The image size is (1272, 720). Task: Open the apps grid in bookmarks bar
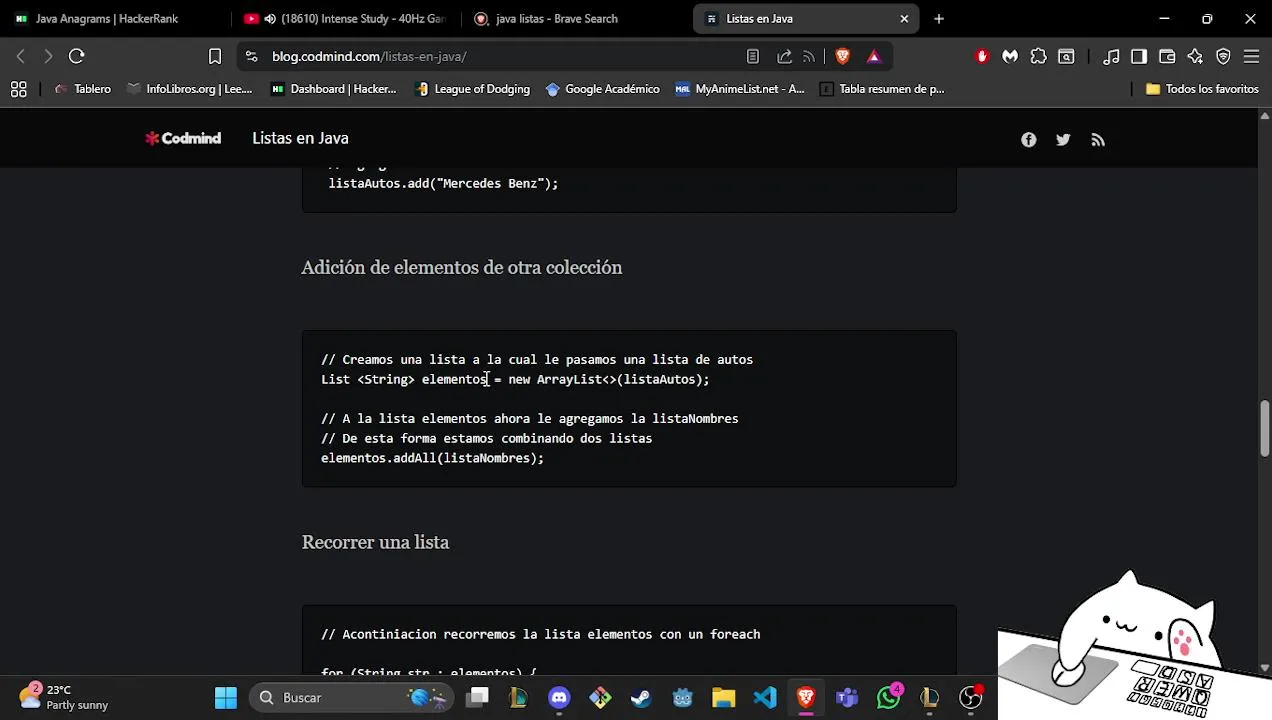point(18,89)
